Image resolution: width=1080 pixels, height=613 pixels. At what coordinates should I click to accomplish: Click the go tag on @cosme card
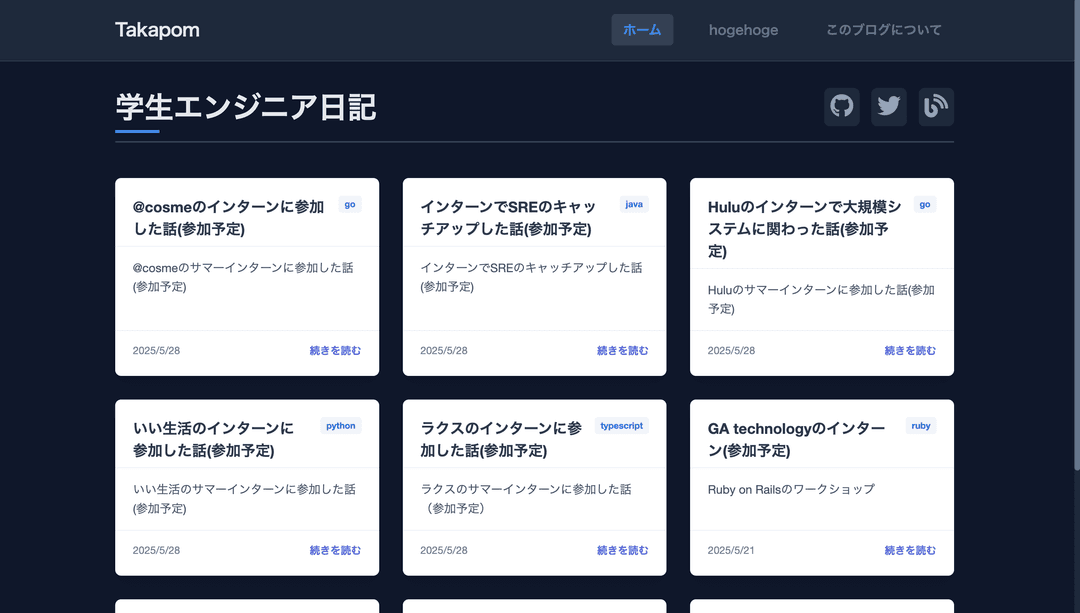[350, 205]
